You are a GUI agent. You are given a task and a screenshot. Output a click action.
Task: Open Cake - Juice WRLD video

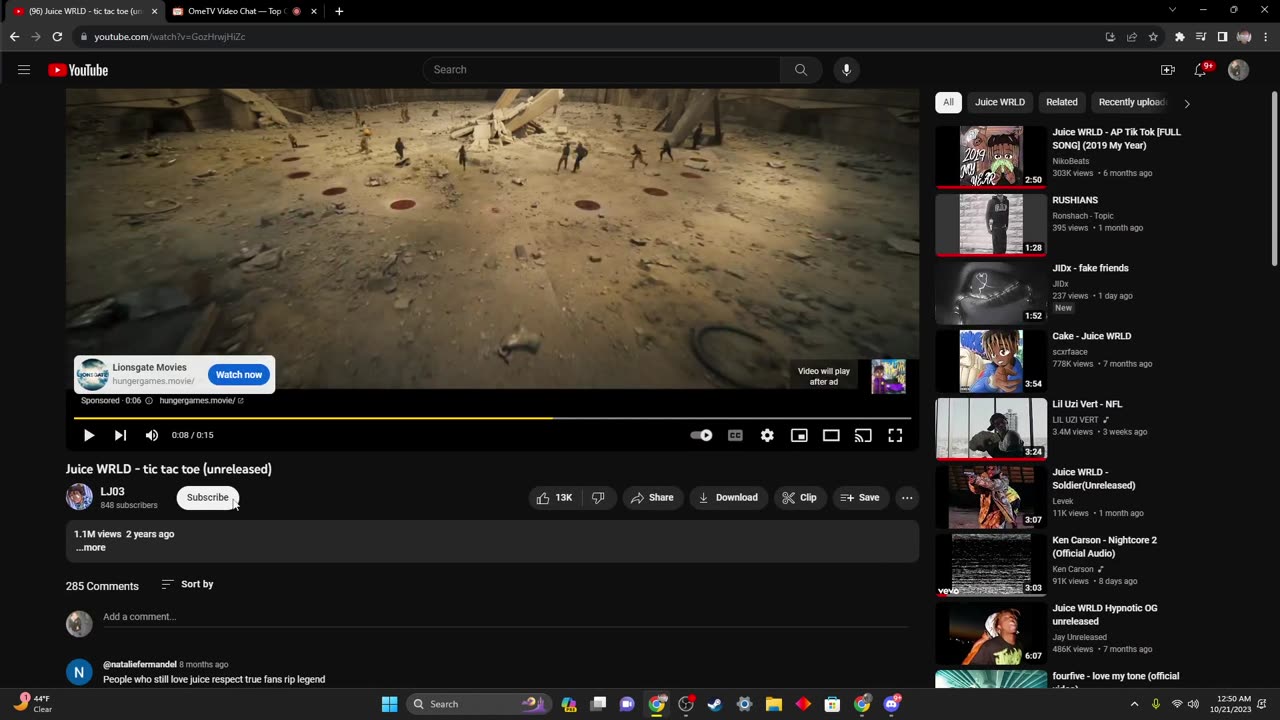tap(1092, 336)
